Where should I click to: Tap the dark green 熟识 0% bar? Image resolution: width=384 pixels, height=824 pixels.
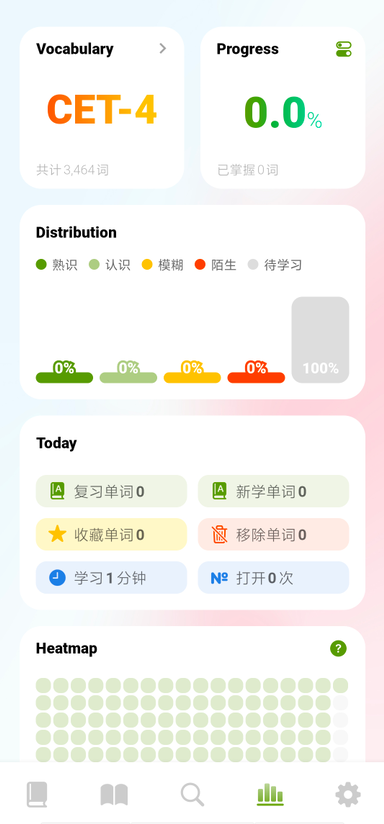click(64, 377)
